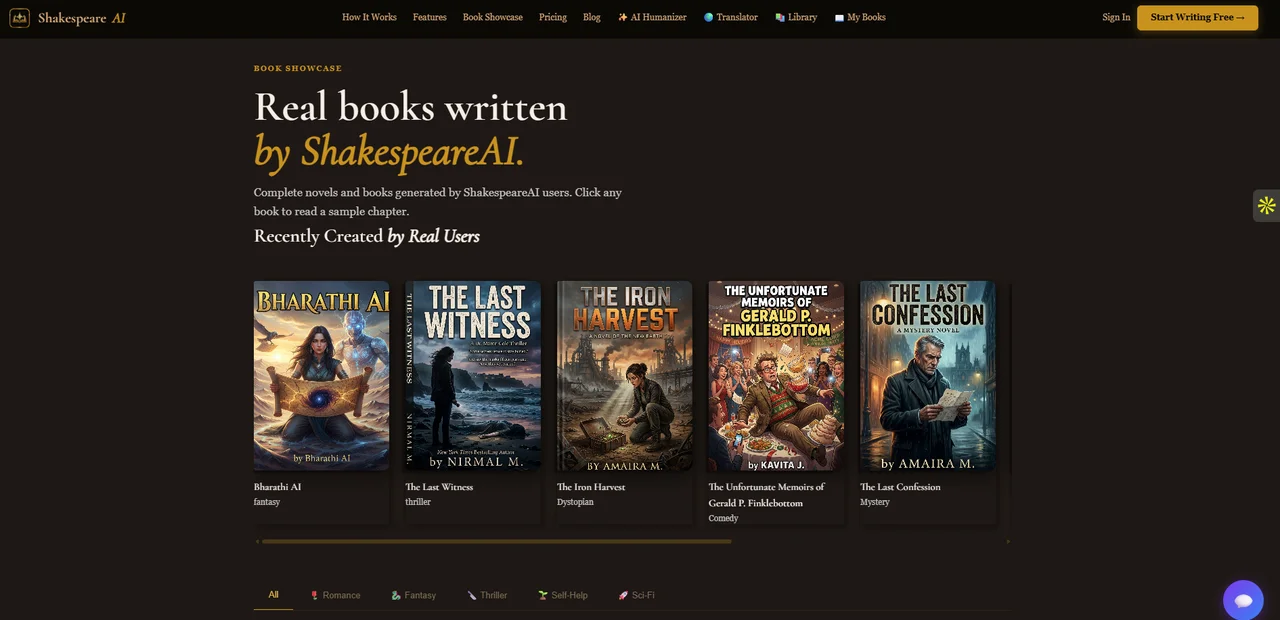Open How It Works page

click(369, 17)
